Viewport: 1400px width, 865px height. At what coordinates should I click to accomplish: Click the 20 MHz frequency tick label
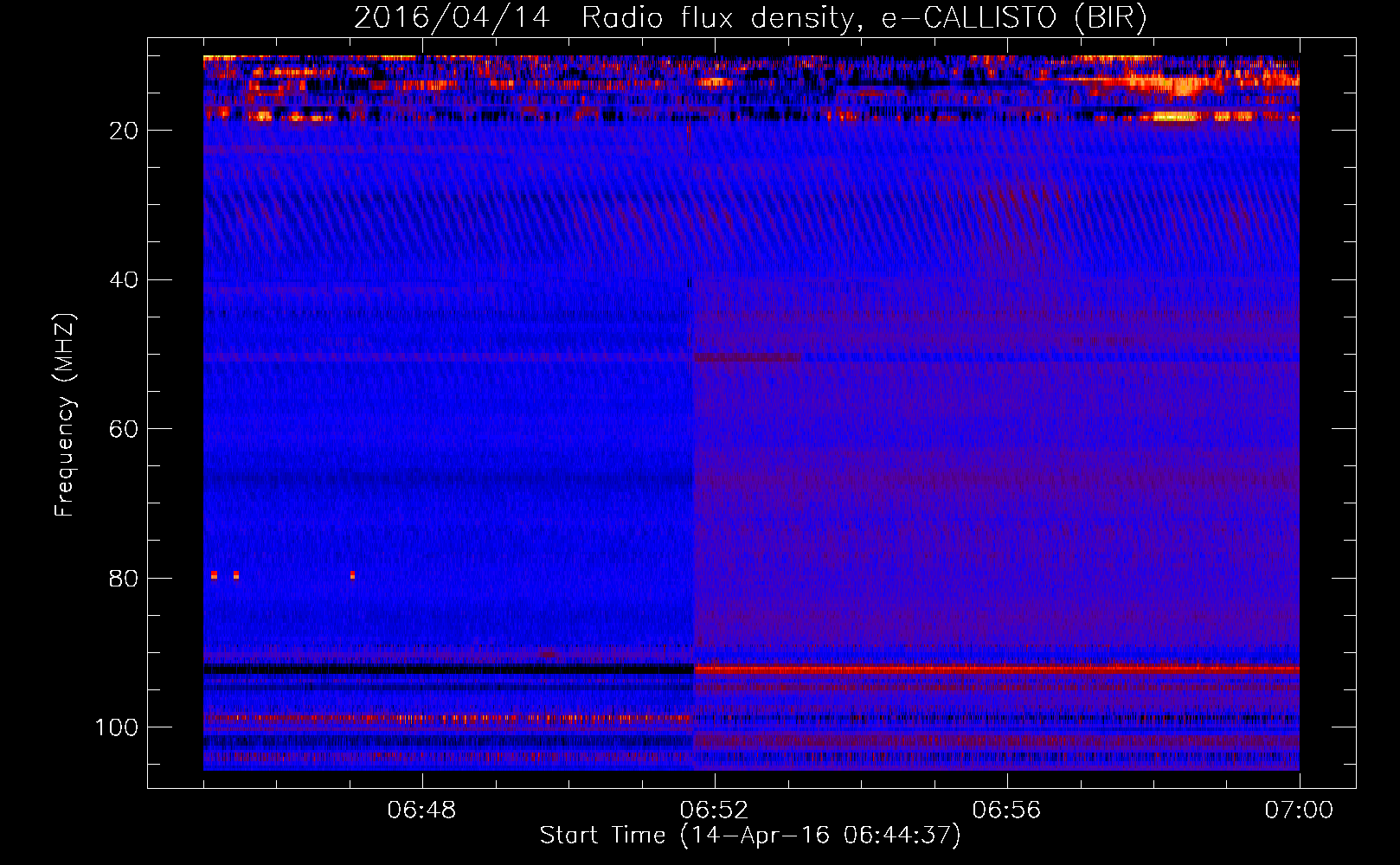(x=124, y=131)
